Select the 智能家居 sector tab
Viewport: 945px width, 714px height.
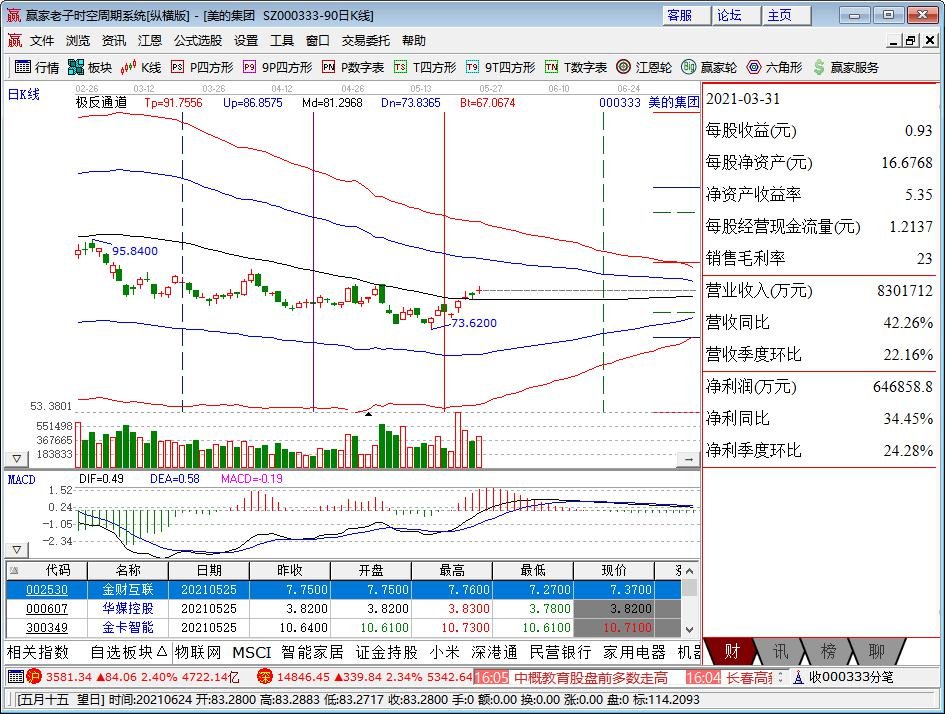pos(312,652)
